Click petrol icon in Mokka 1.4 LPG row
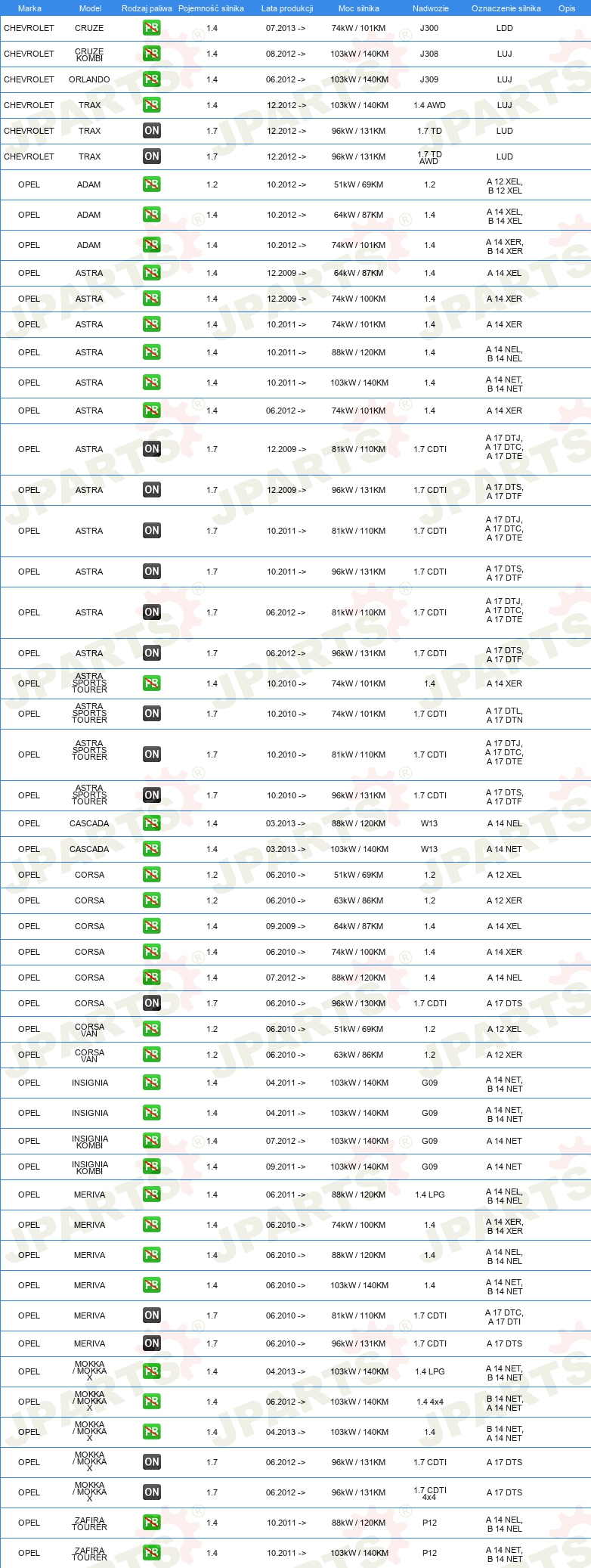Image resolution: width=591 pixels, height=1568 pixels. 152,1371
